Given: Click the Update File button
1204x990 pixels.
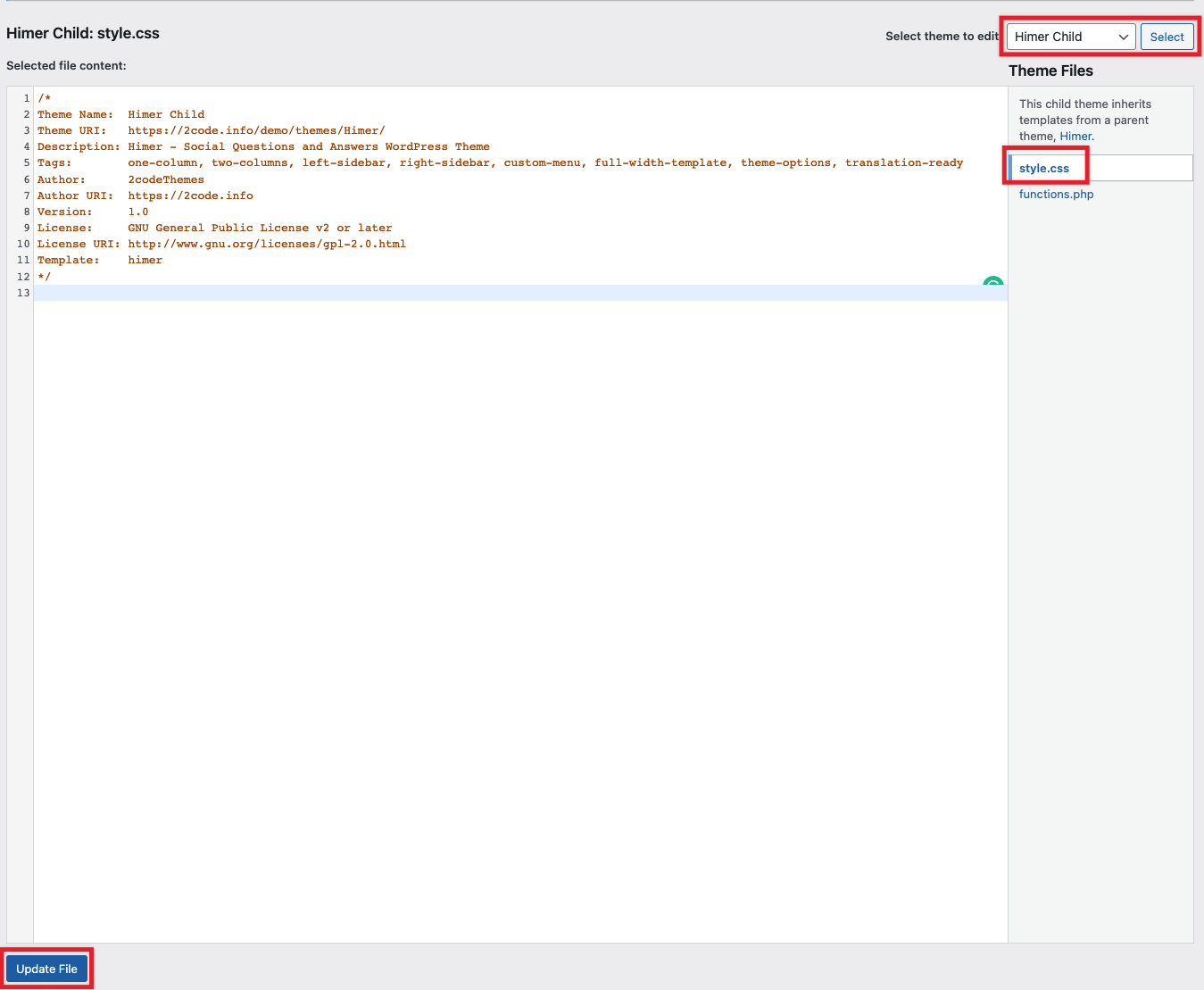Looking at the screenshot, I should (x=46, y=968).
